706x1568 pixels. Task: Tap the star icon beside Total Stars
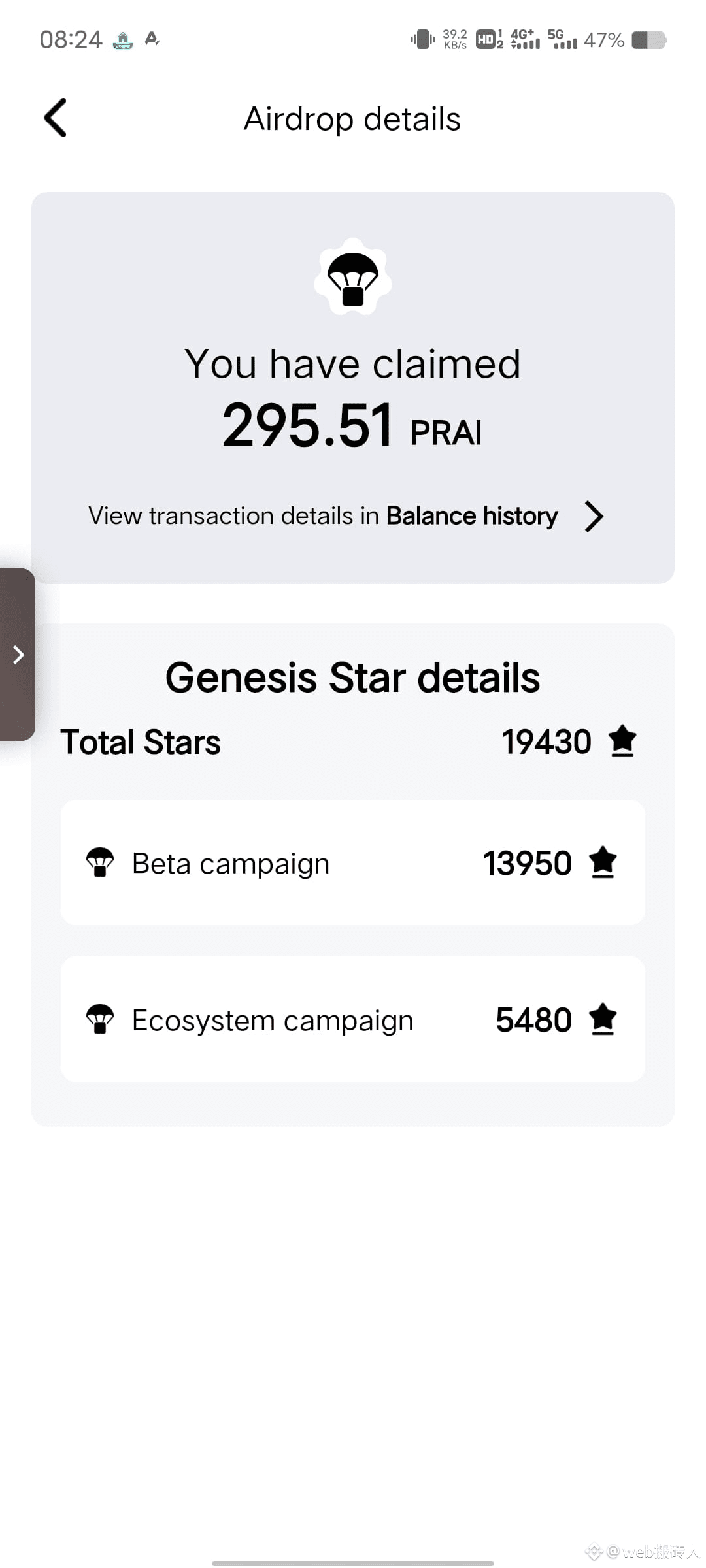(x=622, y=742)
